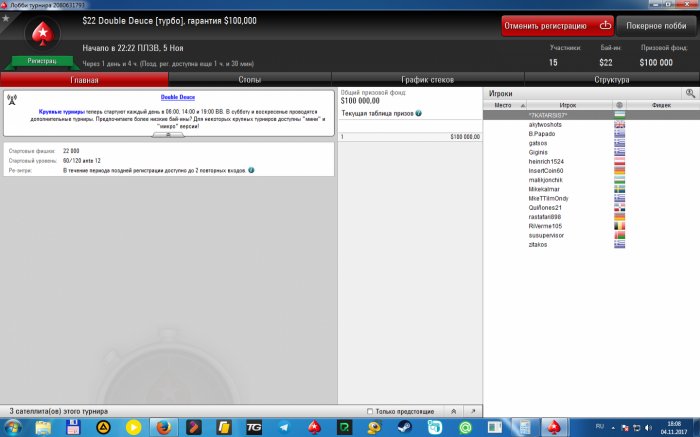700x437 pixels.
Task: Click the Крупные турниры link text
Action: (x=62, y=112)
